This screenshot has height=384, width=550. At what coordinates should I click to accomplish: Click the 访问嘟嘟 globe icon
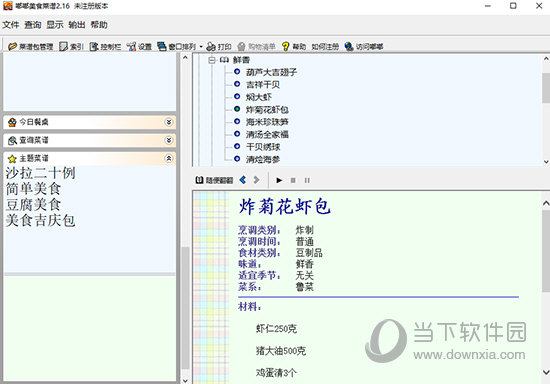pos(349,46)
